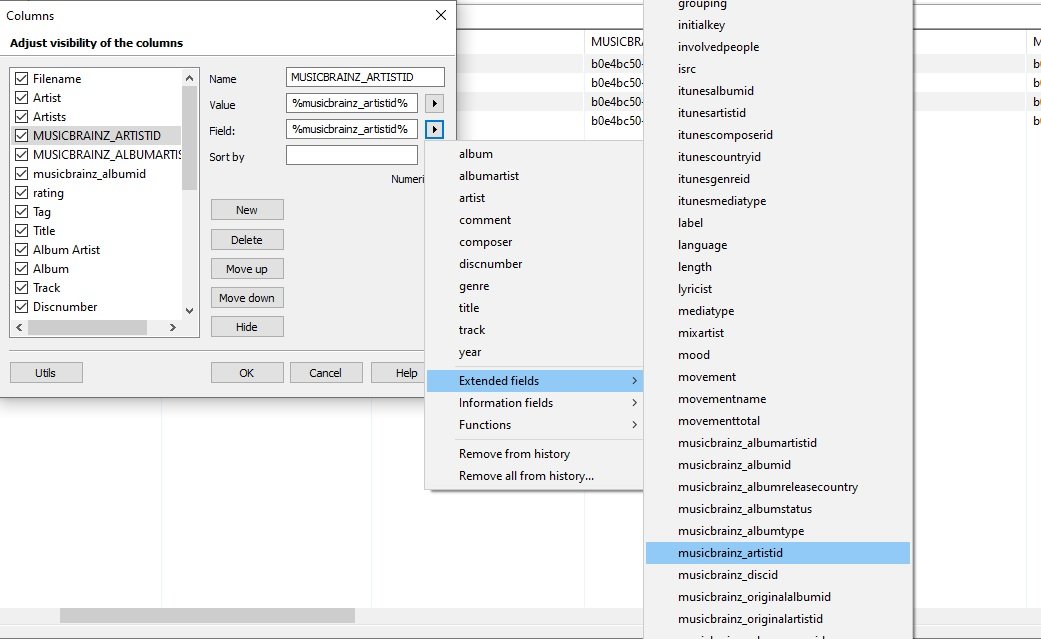The image size is (1041, 639).
Task: Click the Field placeholder arrow button
Action: tap(434, 130)
